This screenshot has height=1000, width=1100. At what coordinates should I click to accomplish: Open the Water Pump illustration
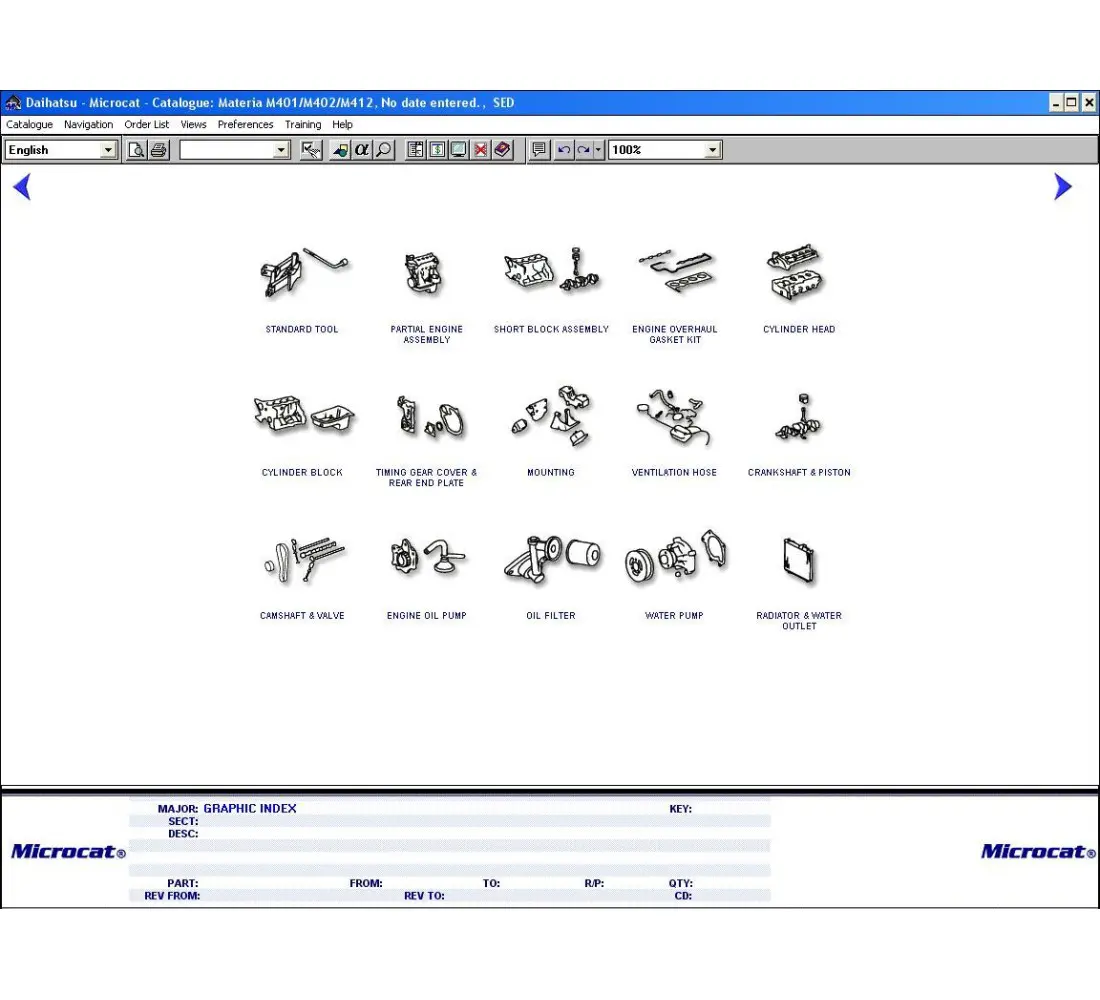tap(676, 557)
